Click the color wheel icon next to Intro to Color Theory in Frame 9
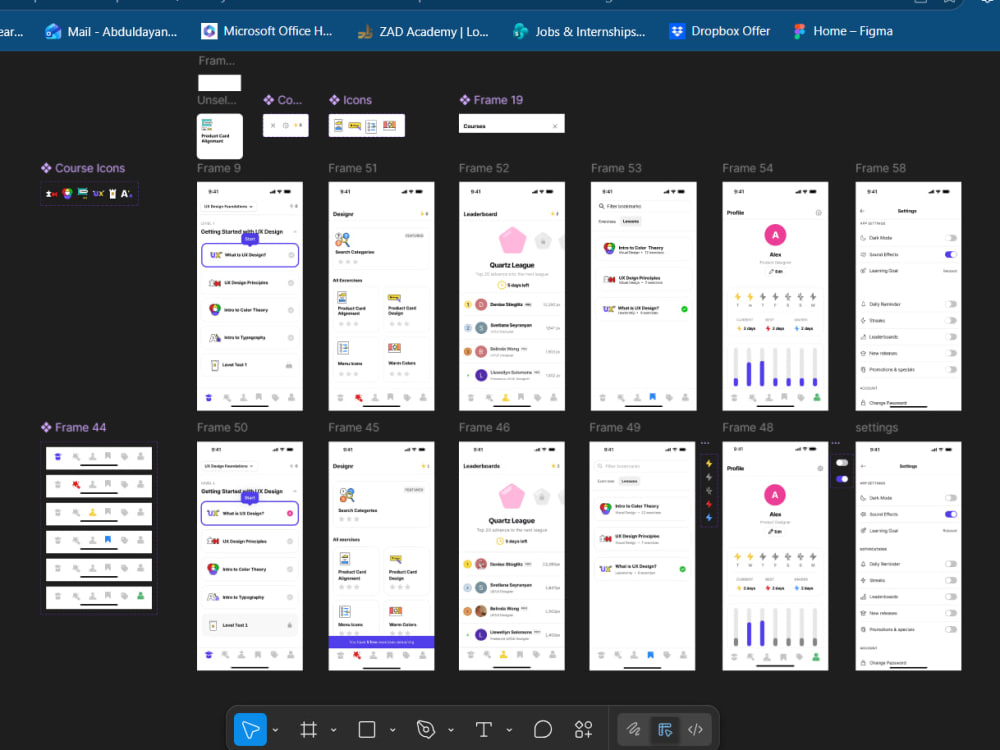This screenshot has width=1000, height=750. [215, 309]
